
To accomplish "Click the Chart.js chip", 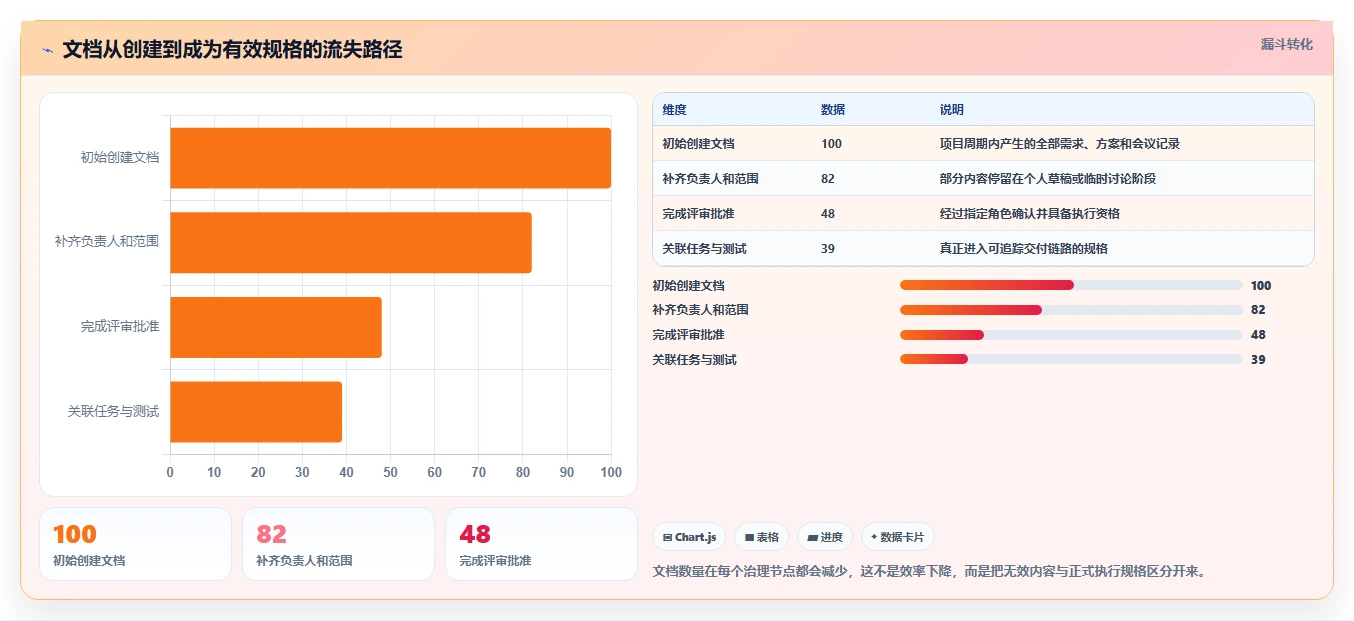I will 689,537.
